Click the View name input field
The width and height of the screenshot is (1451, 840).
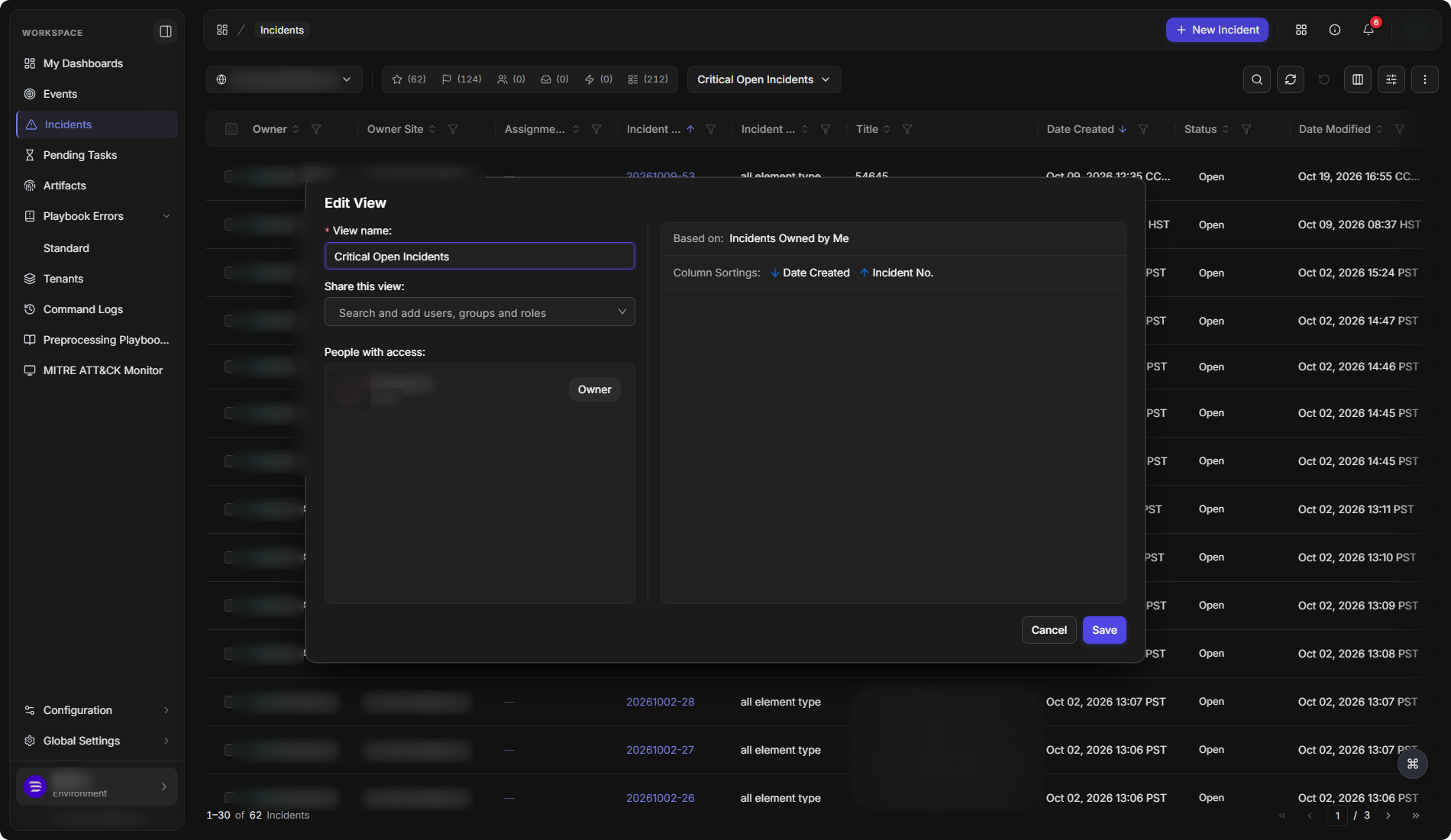pos(480,256)
